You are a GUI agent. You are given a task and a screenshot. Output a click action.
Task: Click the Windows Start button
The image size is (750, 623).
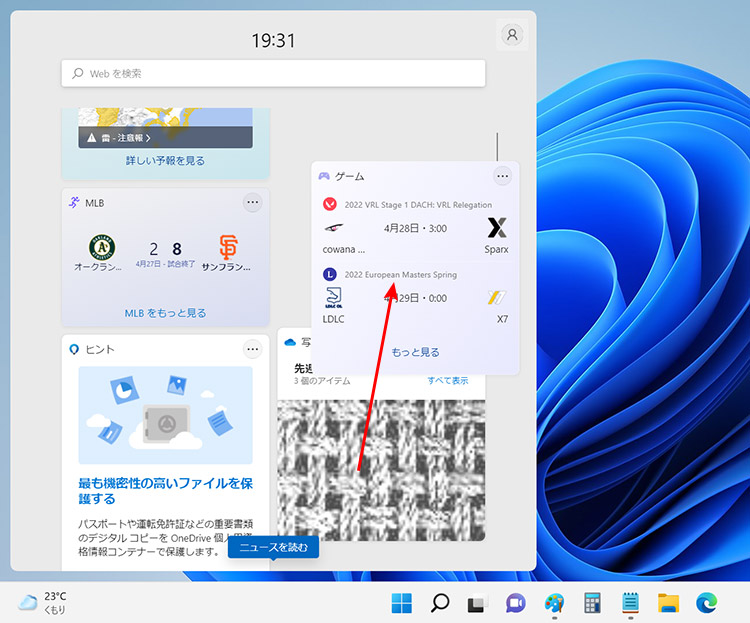[402, 603]
